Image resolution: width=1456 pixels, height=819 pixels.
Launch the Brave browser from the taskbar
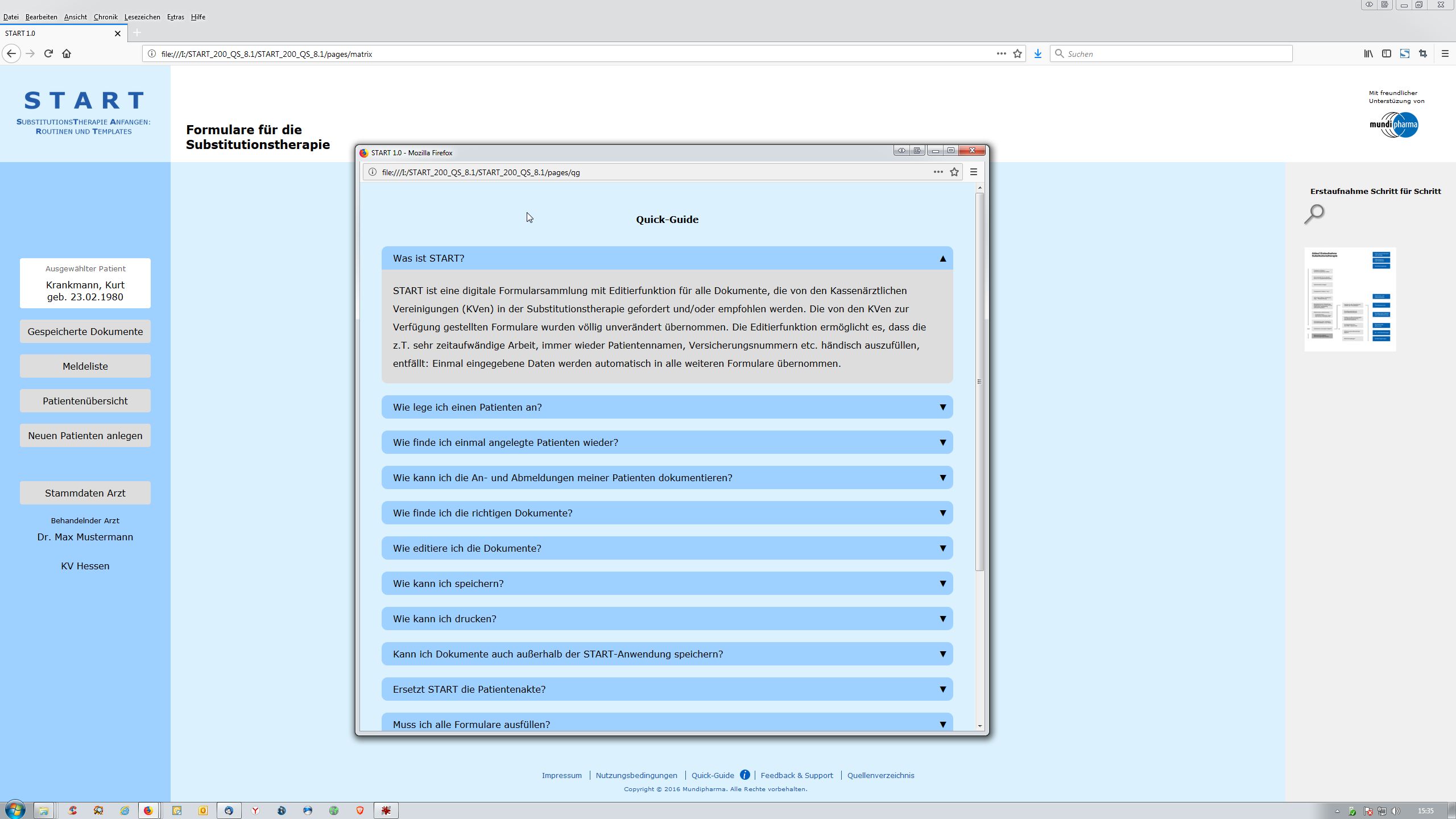[x=360, y=810]
